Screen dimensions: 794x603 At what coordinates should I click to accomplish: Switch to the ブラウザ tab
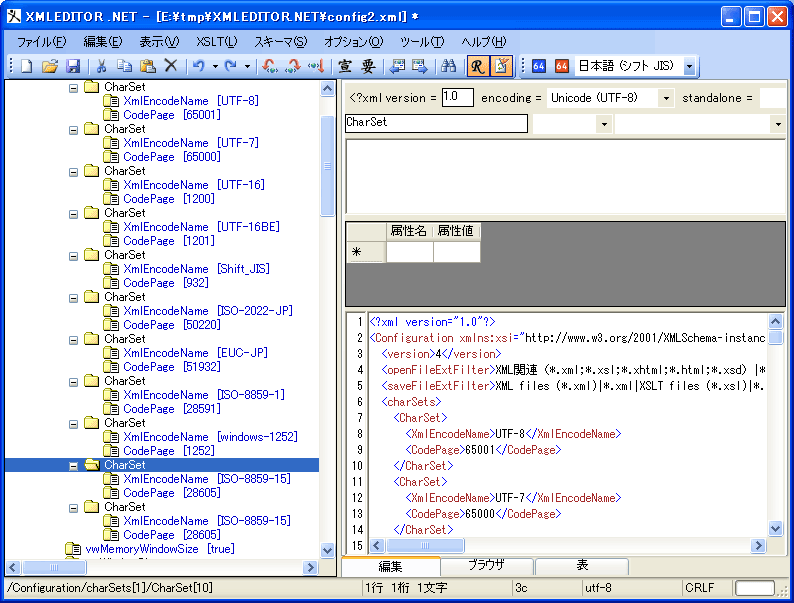point(486,566)
